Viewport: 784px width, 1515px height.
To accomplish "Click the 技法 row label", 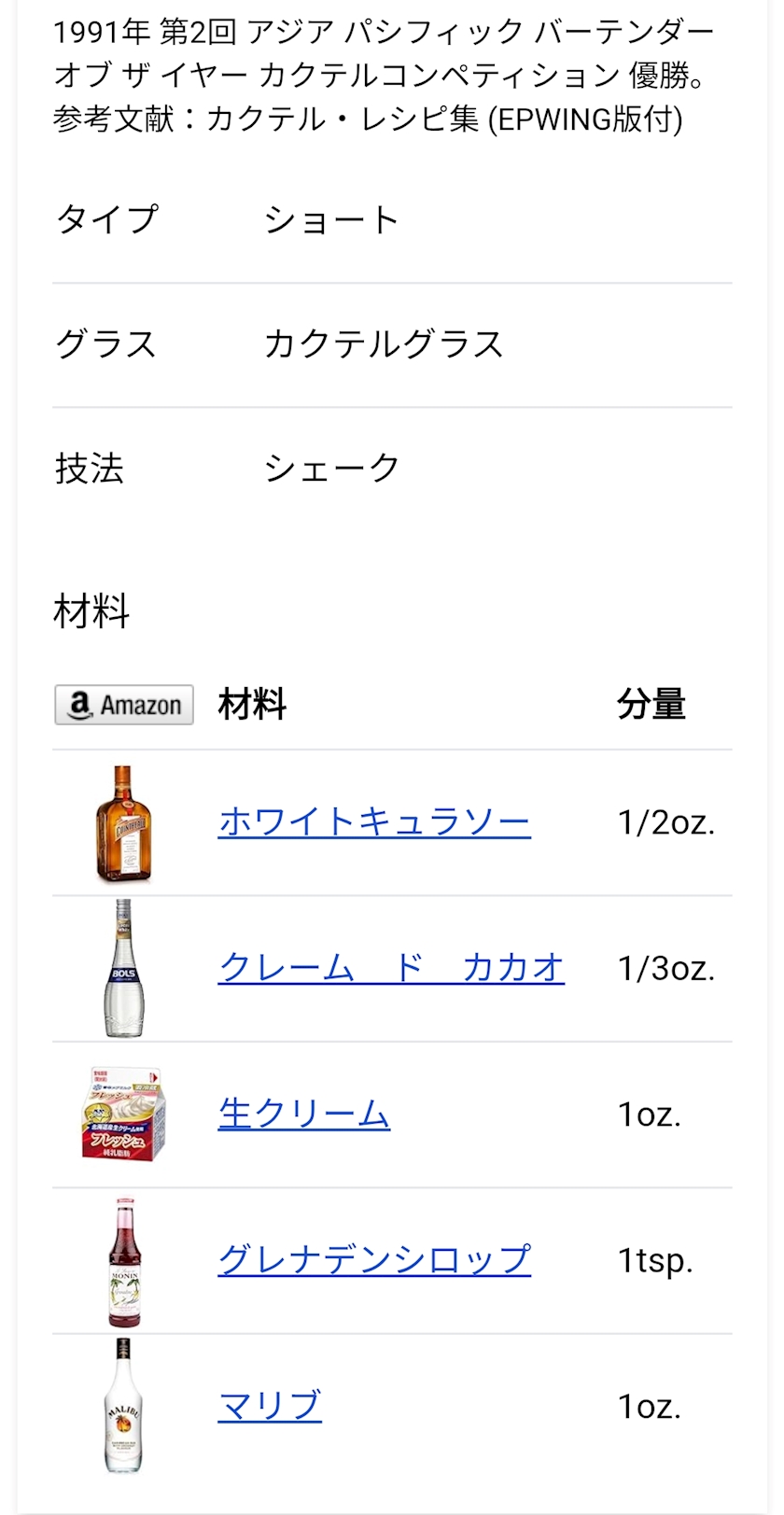I will [x=90, y=469].
